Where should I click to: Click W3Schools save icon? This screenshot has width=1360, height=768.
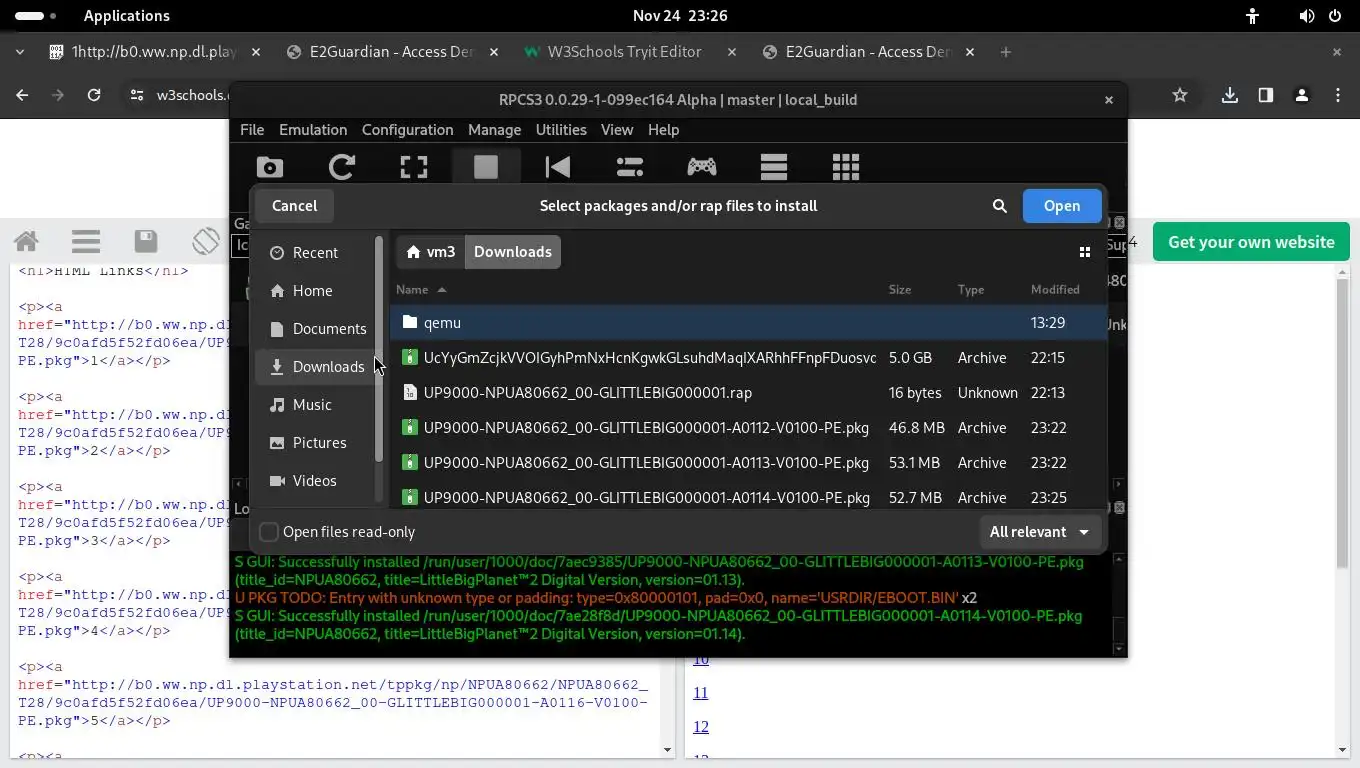click(x=146, y=241)
